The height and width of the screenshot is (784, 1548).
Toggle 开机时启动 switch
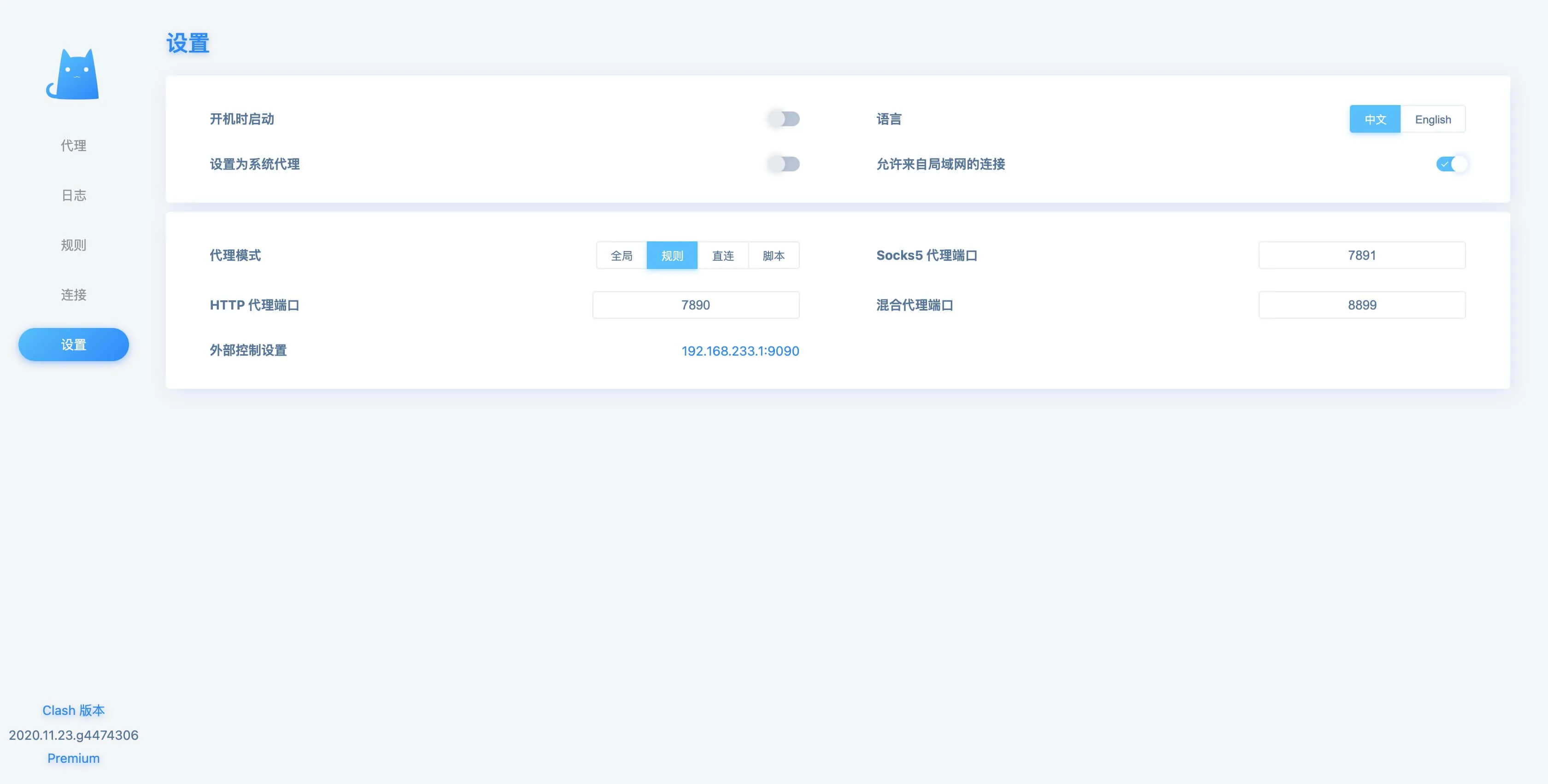(x=784, y=119)
